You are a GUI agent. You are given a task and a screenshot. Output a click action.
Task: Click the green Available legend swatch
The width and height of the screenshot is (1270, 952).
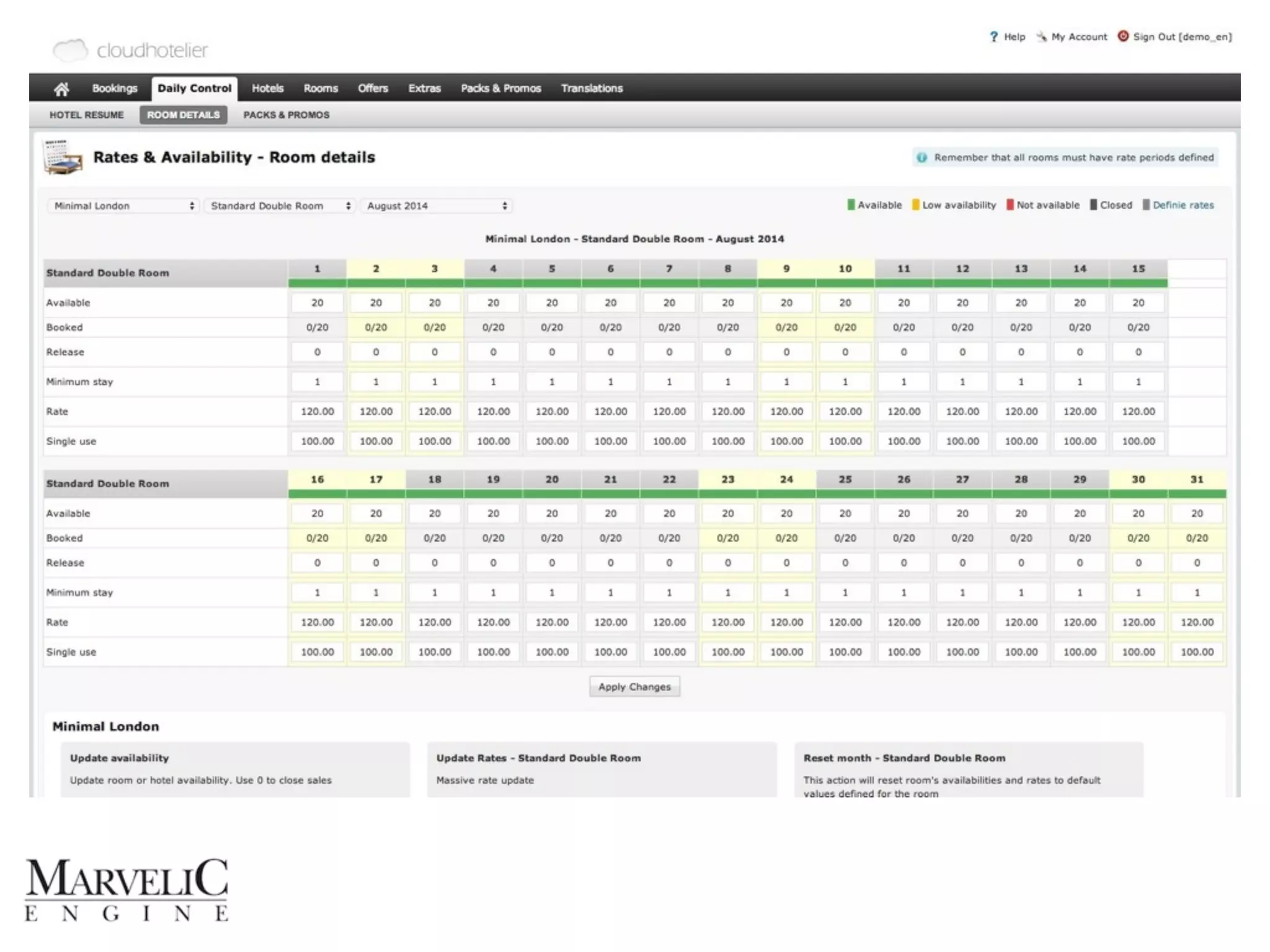[851, 205]
